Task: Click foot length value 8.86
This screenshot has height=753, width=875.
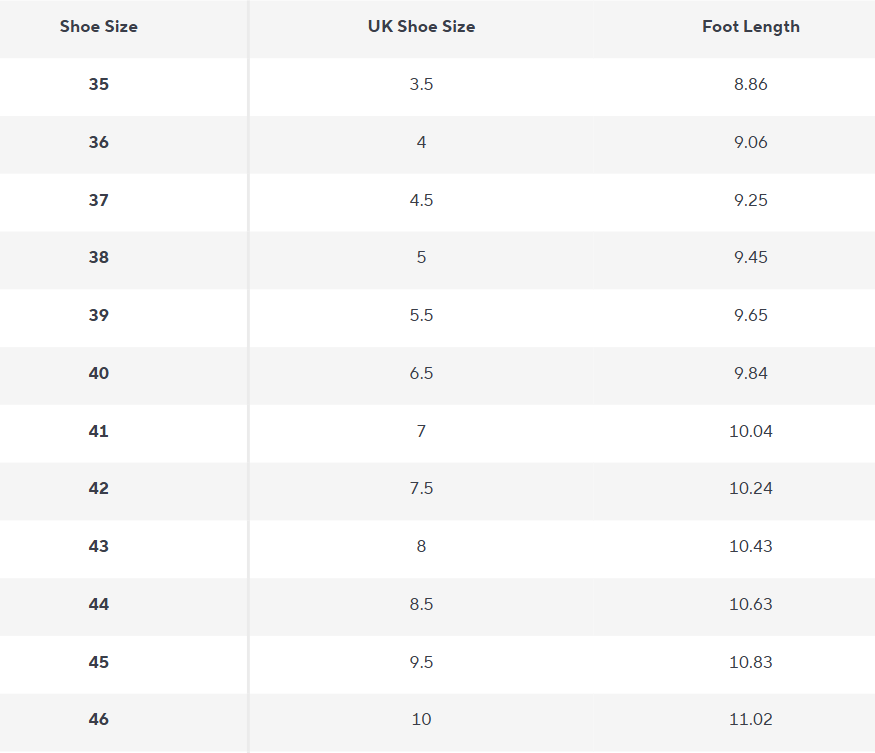Action: pyautogui.click(x=751, y=85)
